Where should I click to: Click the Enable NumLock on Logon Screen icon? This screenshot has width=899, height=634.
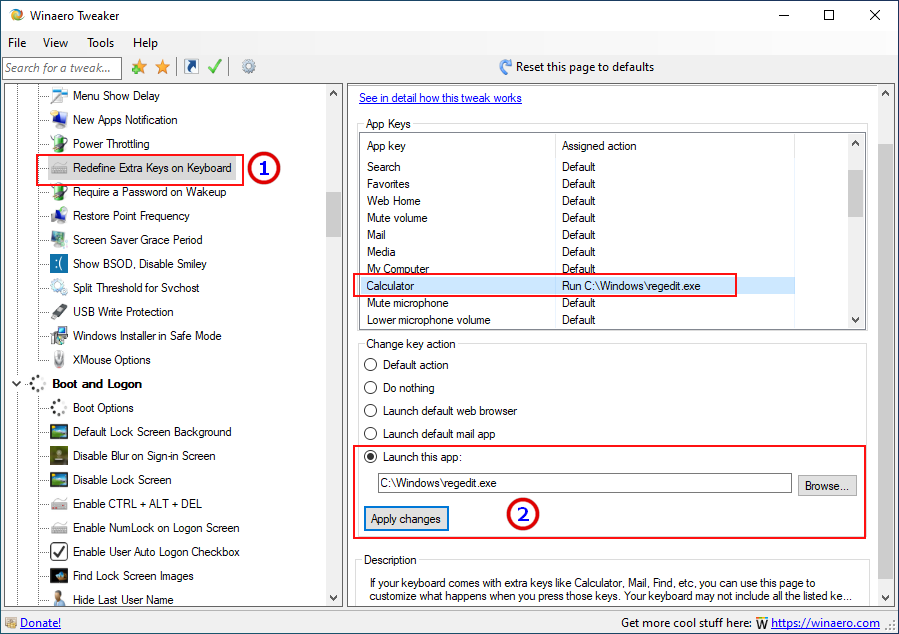coord(58,528)
